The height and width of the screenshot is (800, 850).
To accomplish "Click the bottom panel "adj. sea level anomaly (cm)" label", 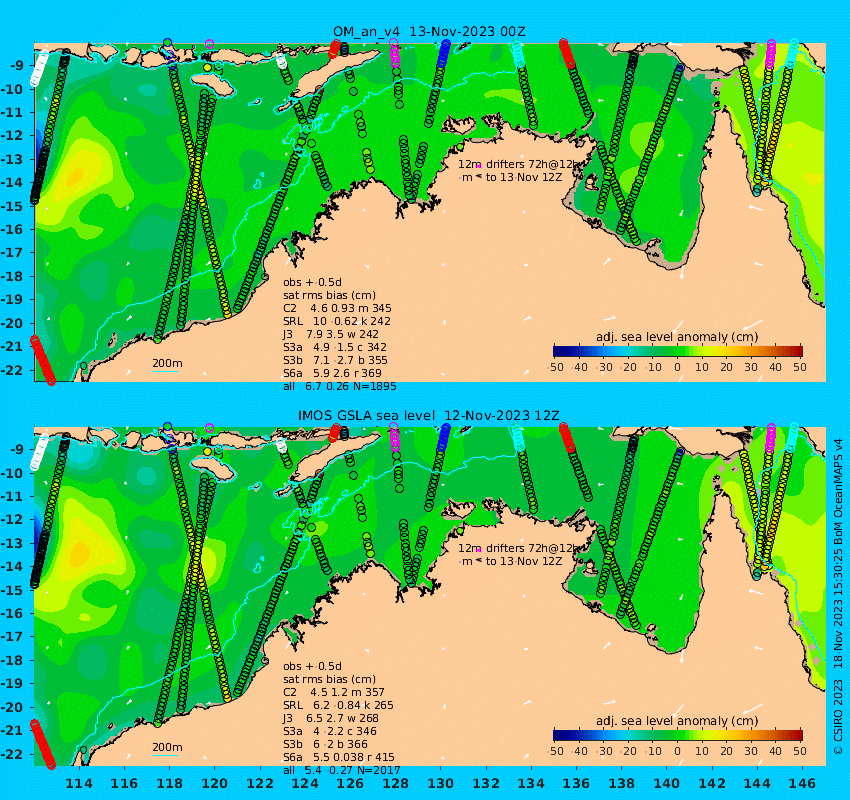I will pyautogui.click(x=677, y=721).
